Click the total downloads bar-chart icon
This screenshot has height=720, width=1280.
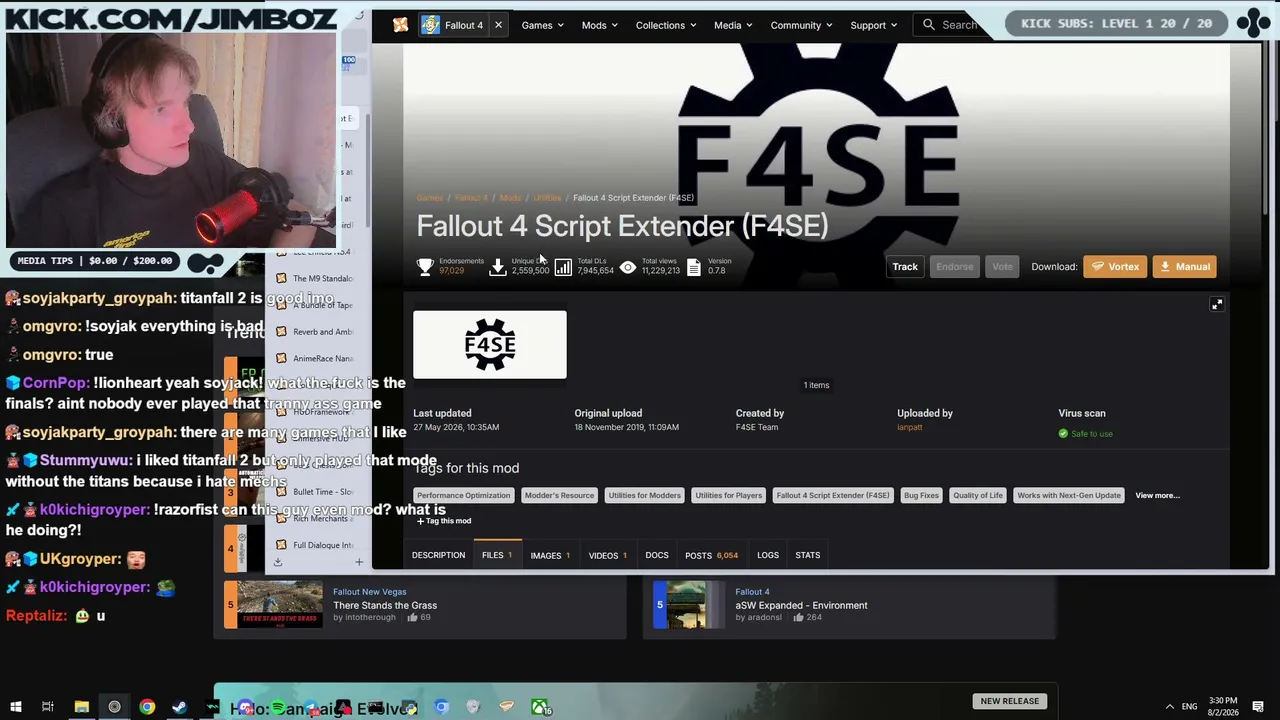[563, 267]
